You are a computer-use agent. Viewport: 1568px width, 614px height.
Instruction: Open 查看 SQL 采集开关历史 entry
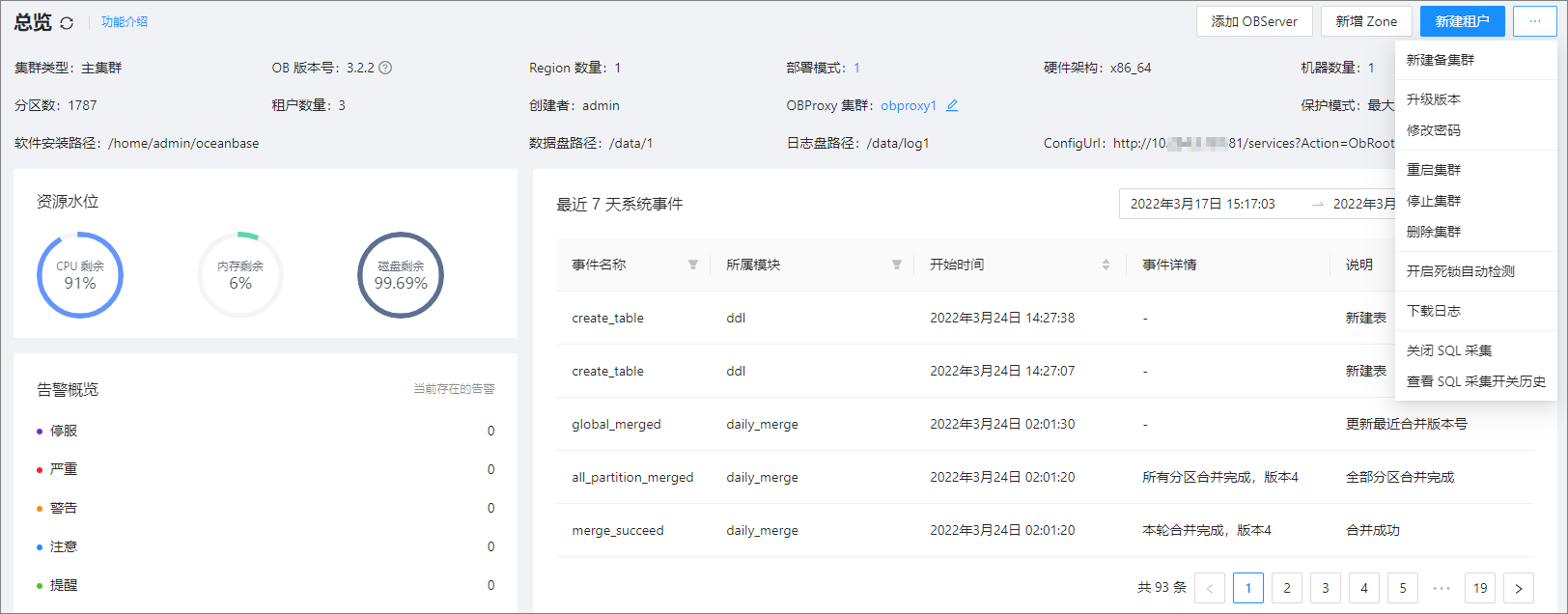(x=1475, y=381)
